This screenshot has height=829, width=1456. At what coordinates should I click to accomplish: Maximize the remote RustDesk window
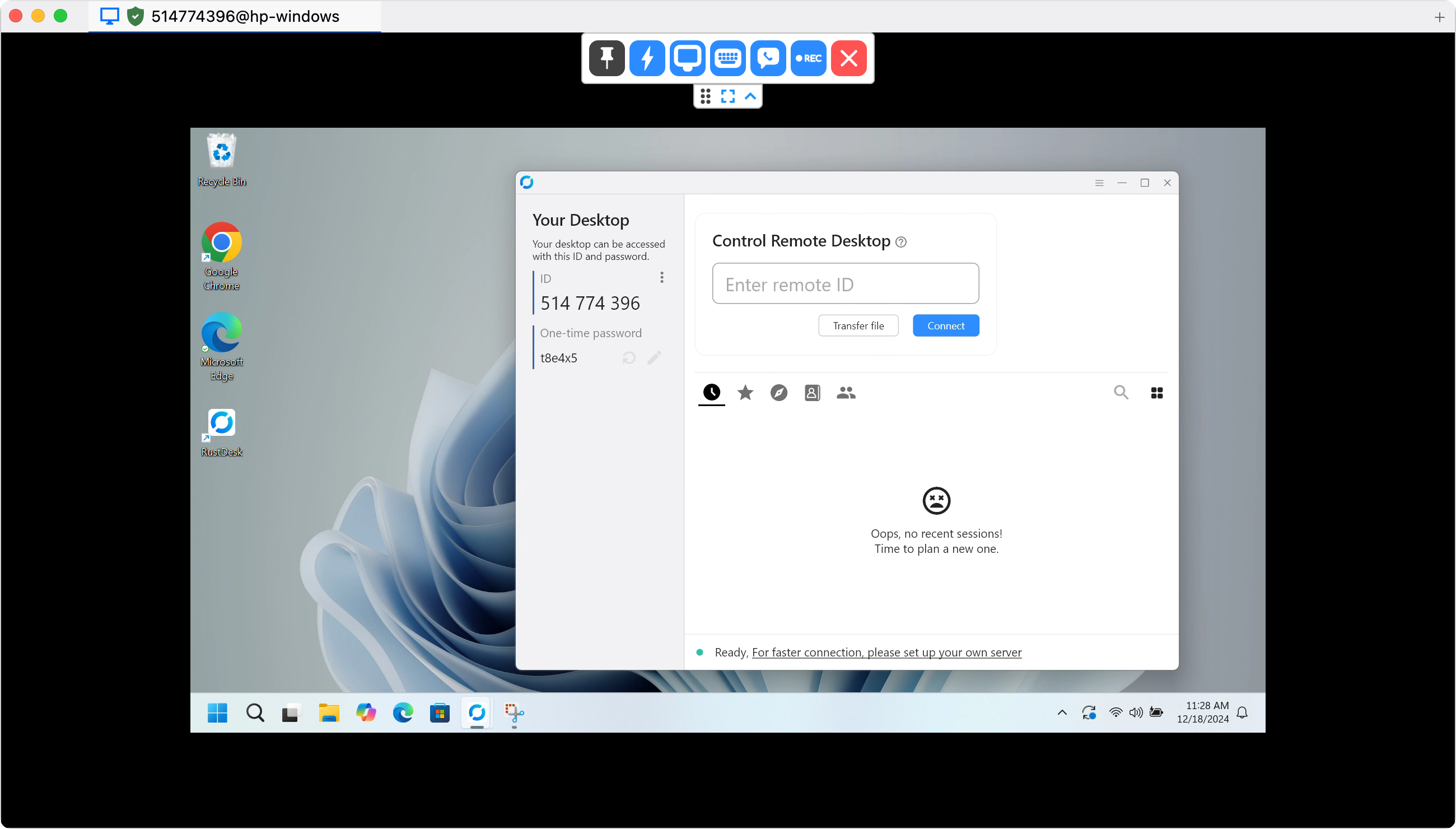click(1144, 183)
